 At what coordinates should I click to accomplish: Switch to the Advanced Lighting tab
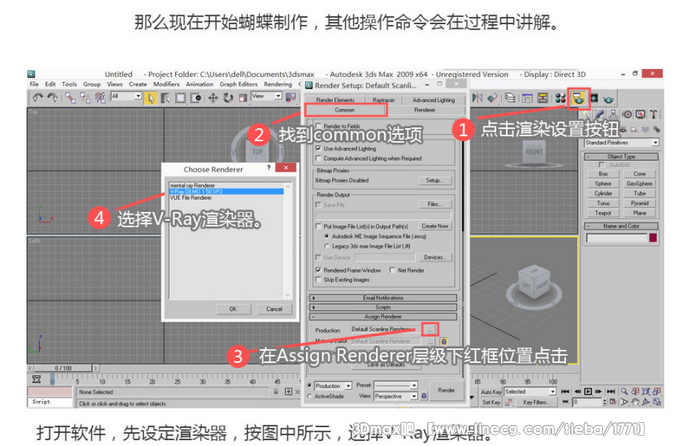click(x=434, y=100)
